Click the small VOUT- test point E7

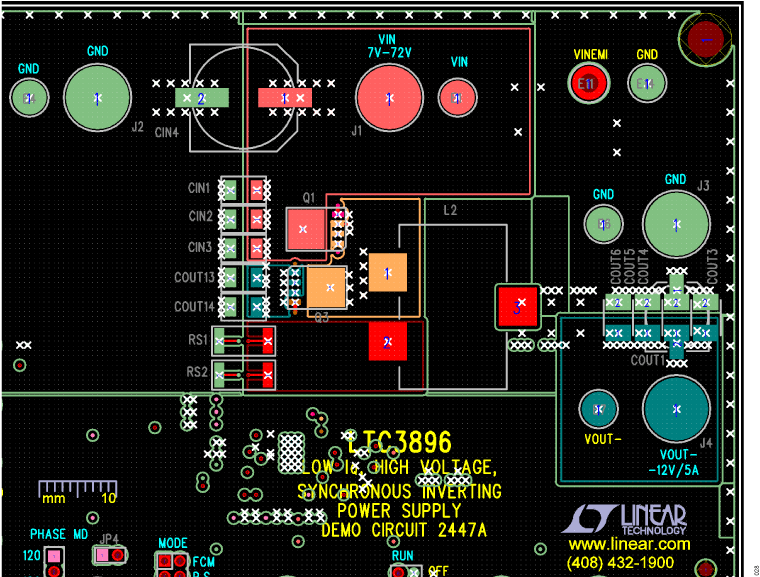pyautogui.click(x=598, y=409)
